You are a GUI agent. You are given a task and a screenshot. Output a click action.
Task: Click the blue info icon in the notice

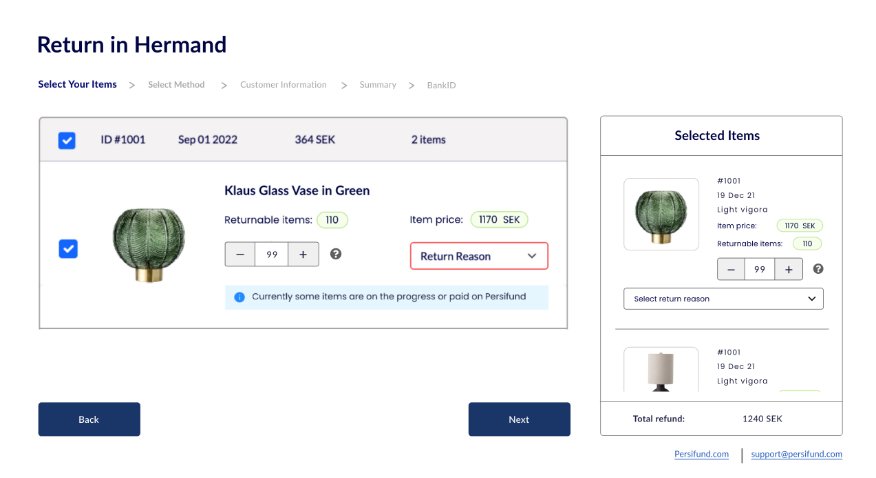pyautogui.click(x=240, y=297)
